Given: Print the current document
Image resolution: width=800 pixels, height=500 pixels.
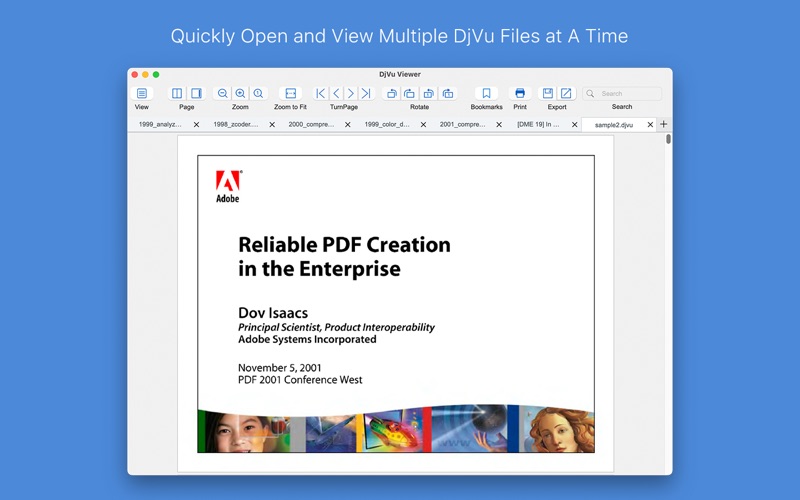Looking at the screenshot, I should tap(520, 93).
